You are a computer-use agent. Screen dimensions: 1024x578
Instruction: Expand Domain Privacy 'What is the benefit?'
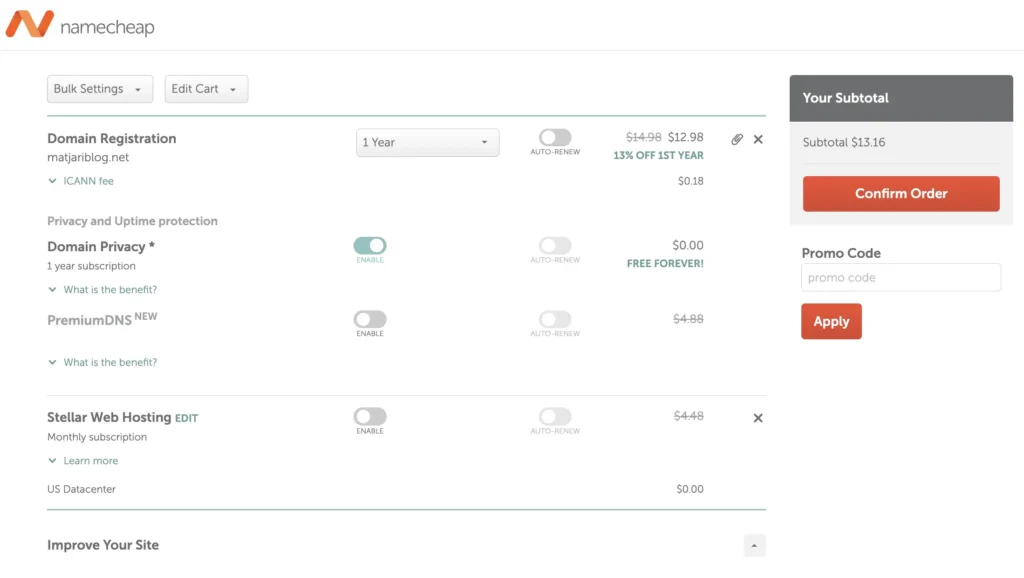click(103, 289)
